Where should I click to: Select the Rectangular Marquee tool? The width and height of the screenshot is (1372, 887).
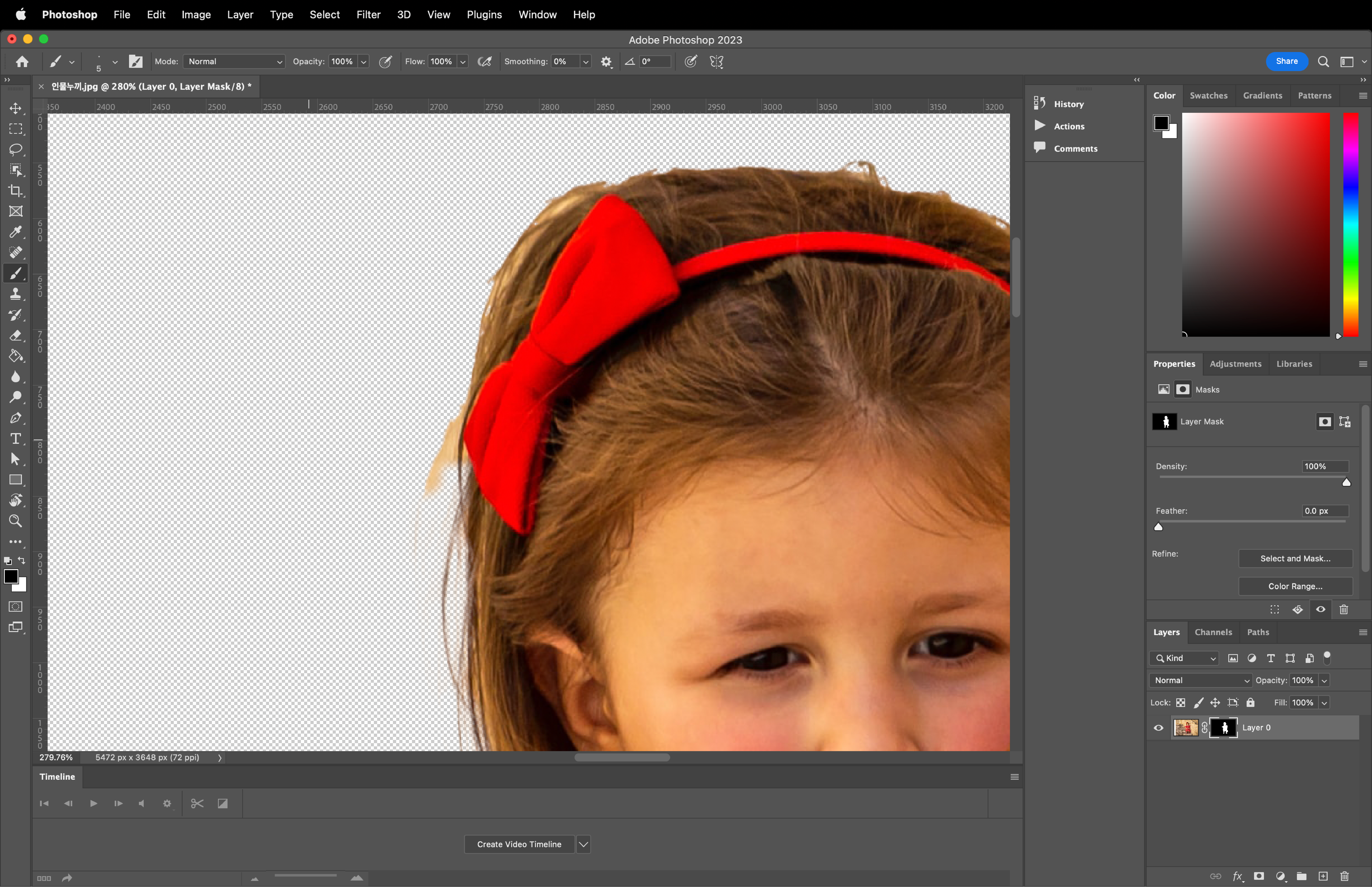click(x=16, y=129)
